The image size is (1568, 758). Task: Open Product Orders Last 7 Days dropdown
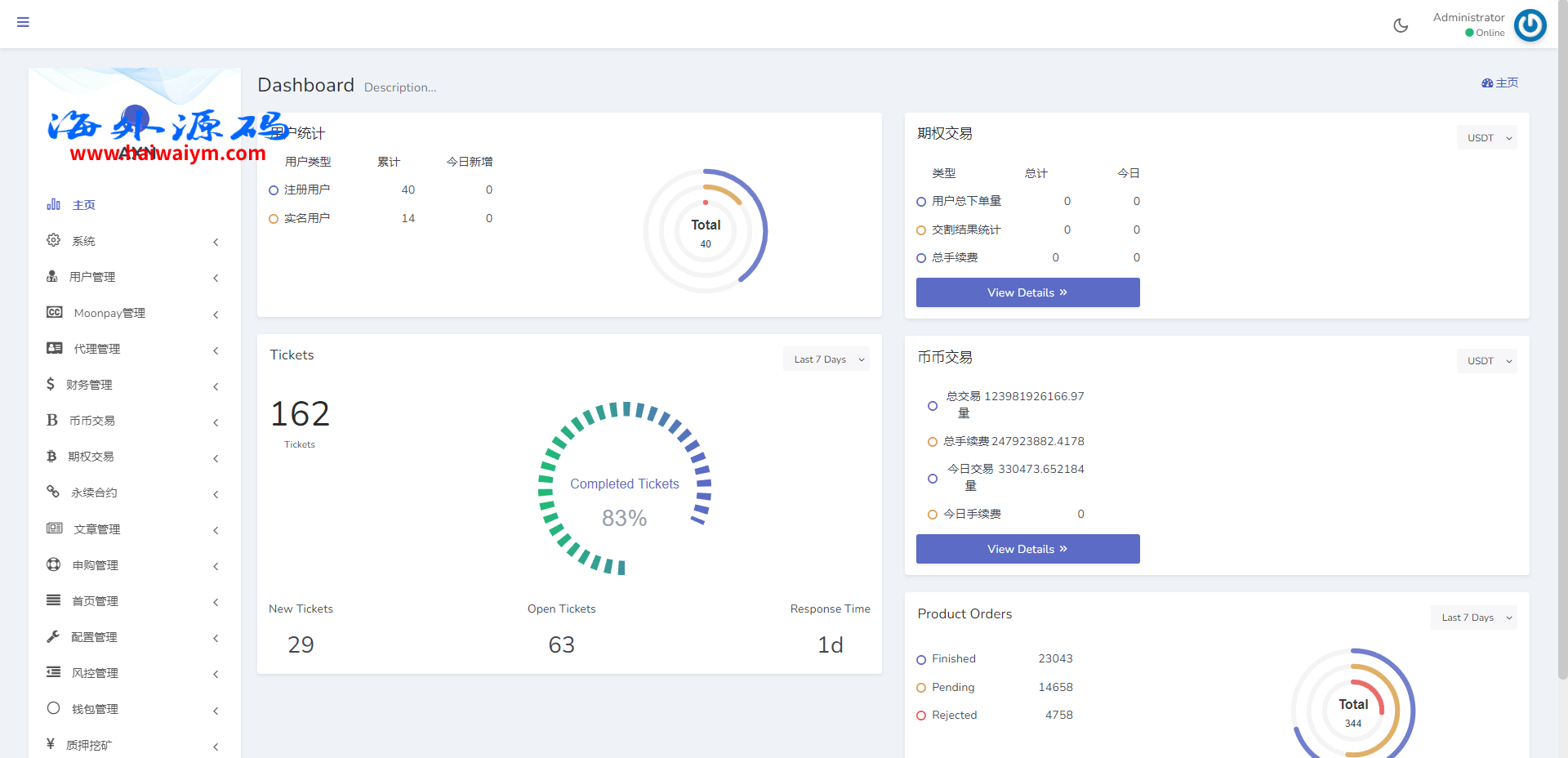[x=1473, y=618]
